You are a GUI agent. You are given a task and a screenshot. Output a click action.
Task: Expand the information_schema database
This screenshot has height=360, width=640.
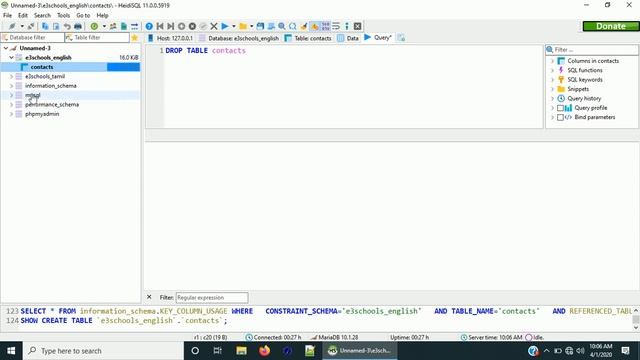pos(11,86)
